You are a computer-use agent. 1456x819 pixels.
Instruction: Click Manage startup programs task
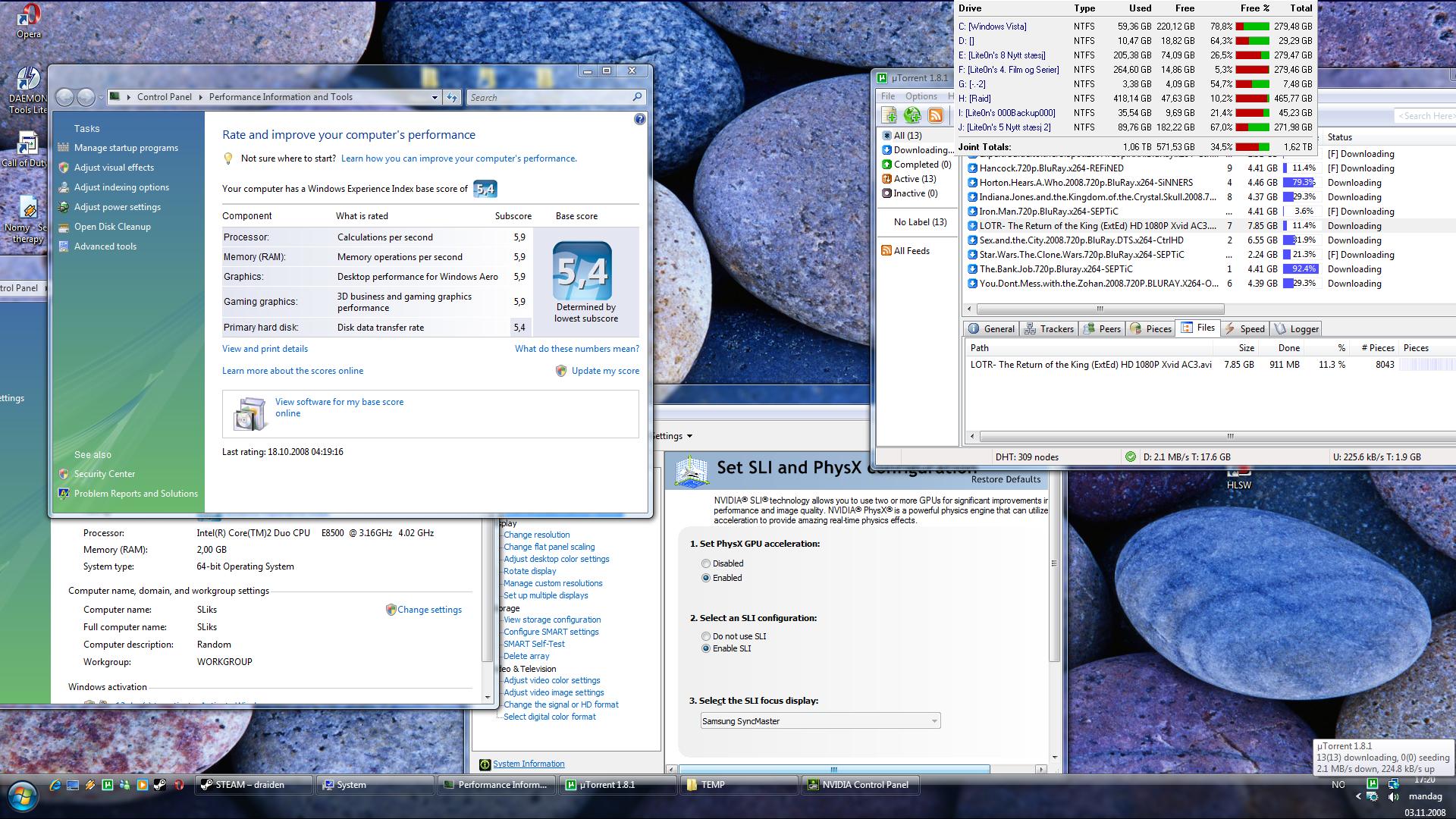(x=126, y=148)
